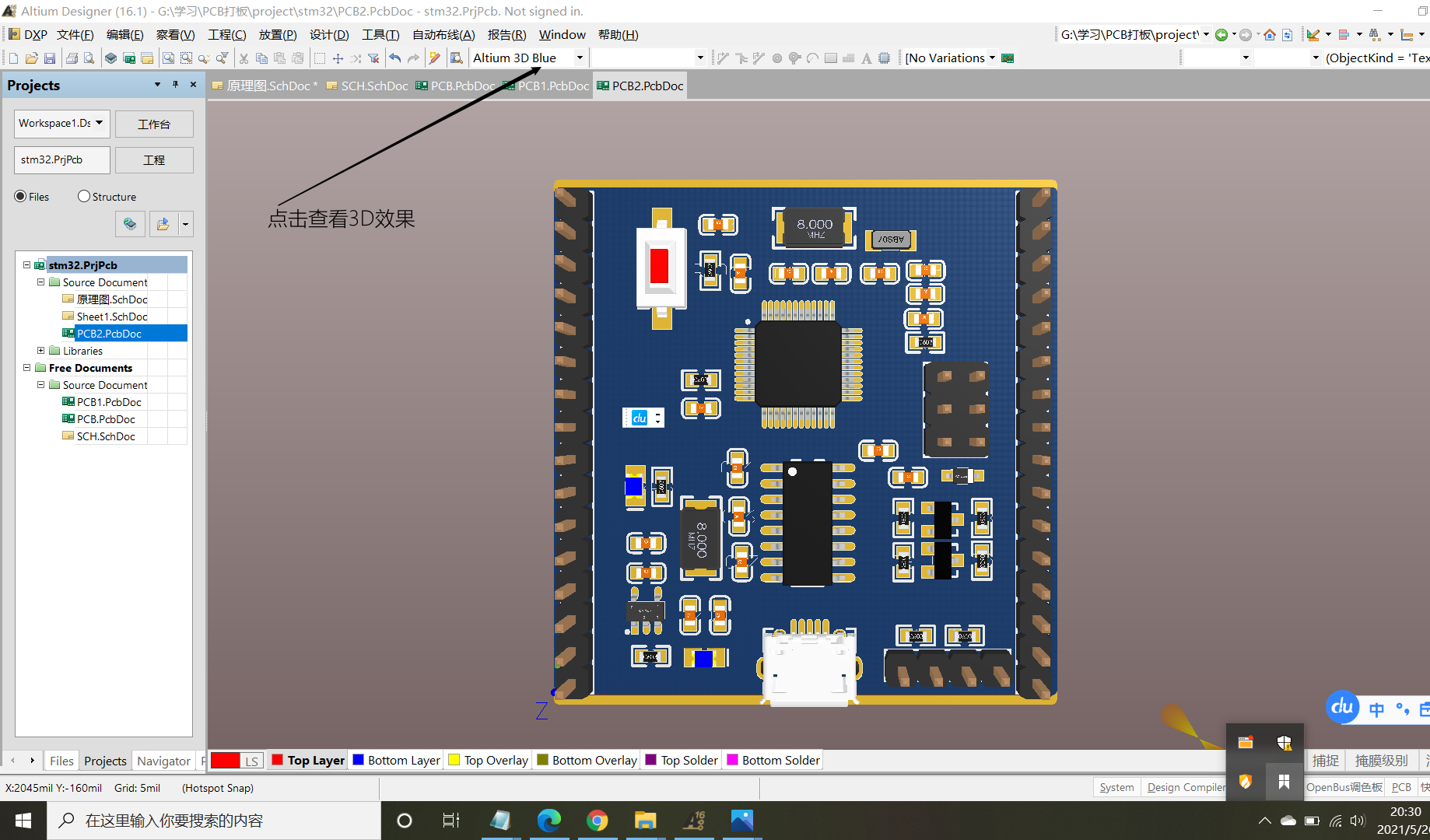Image resolution: width=1430 pixels, height=840 pixels.
Task: Click the 掩膜级别 mask level button
Action: (1381, 761)
